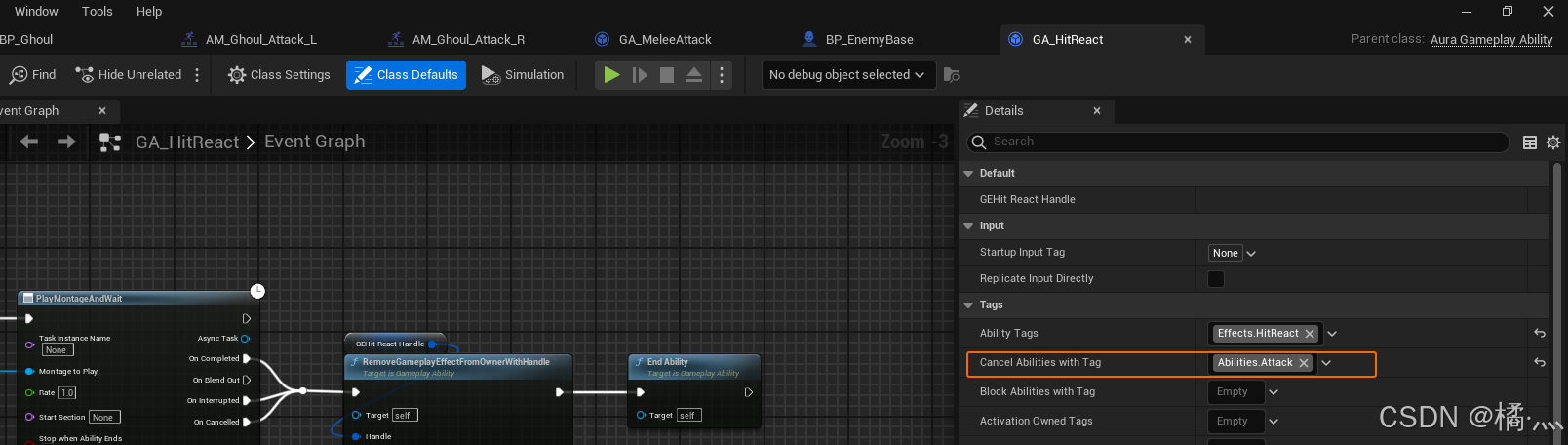Click Event Graph in the breadcrumb
The height and width of the screenshot is (445, 1568).
click(x=315, y=142)
